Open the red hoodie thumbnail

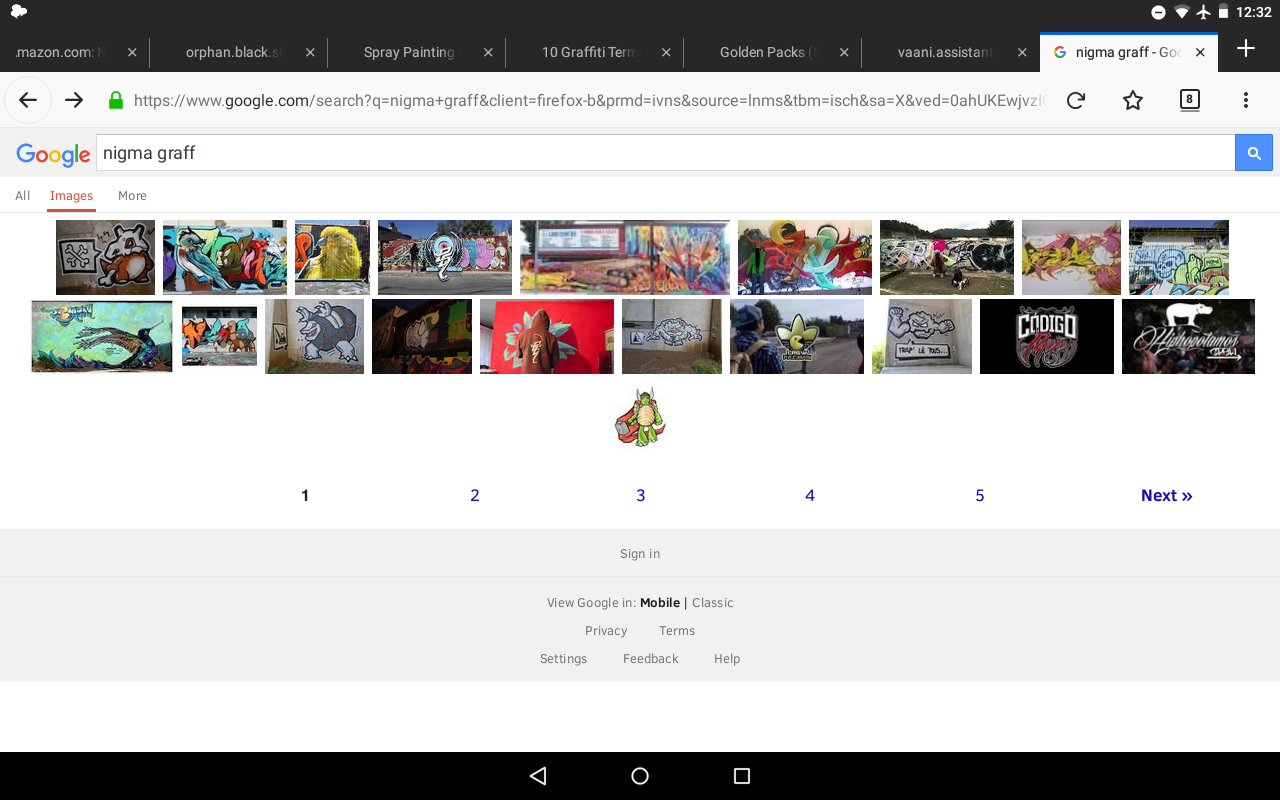pyautogui.click(x=547, y=336)
